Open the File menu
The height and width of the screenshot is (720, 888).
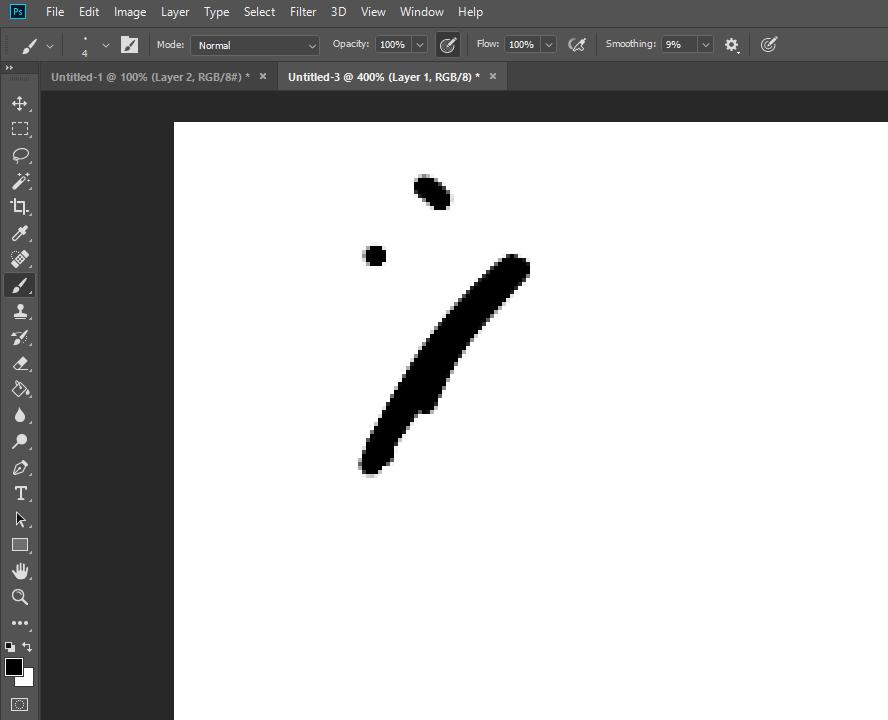[55, 12]
